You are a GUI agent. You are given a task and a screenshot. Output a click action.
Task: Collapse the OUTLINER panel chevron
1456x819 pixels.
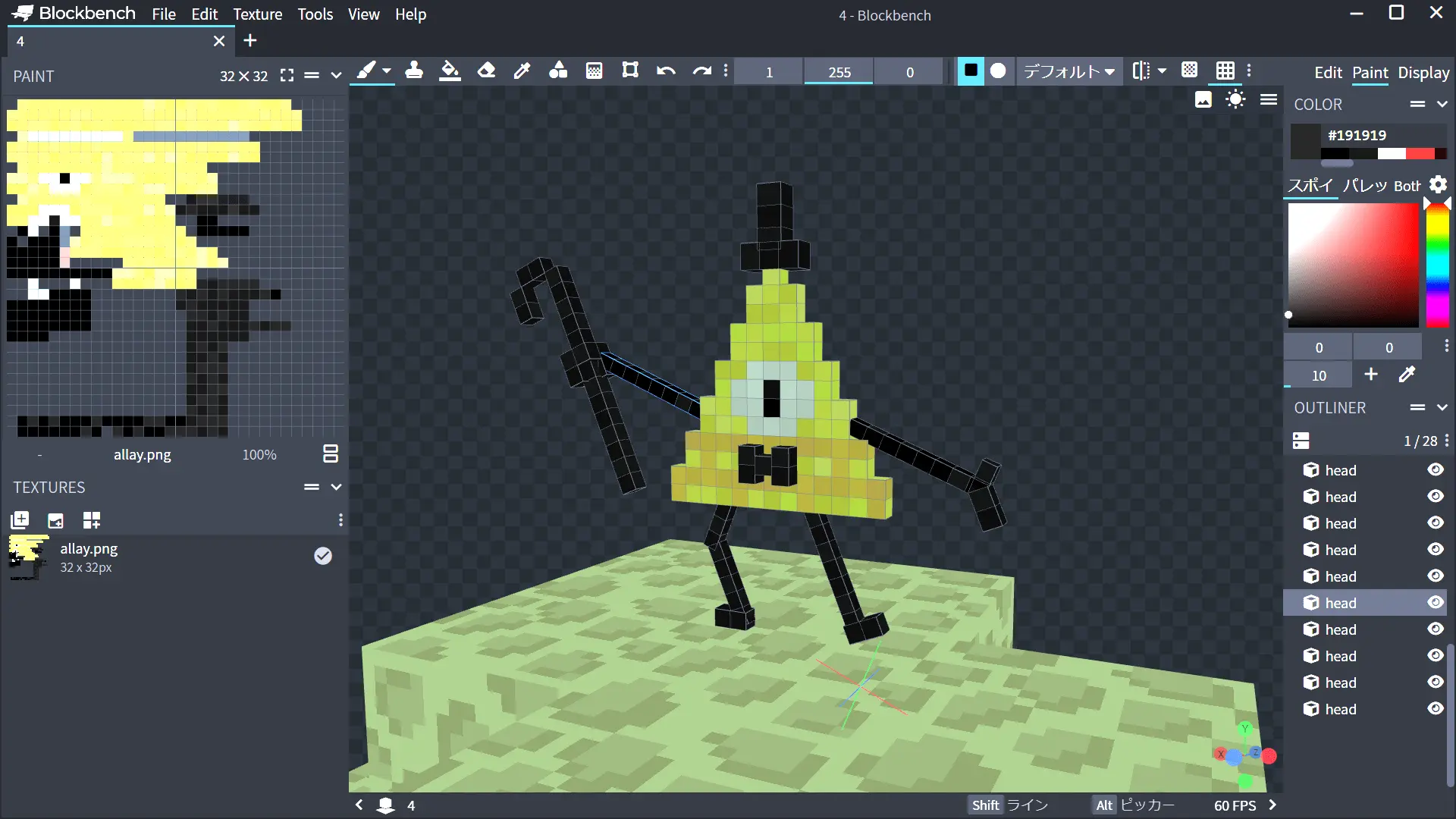pyautogui.click(x=1442, y=408)
